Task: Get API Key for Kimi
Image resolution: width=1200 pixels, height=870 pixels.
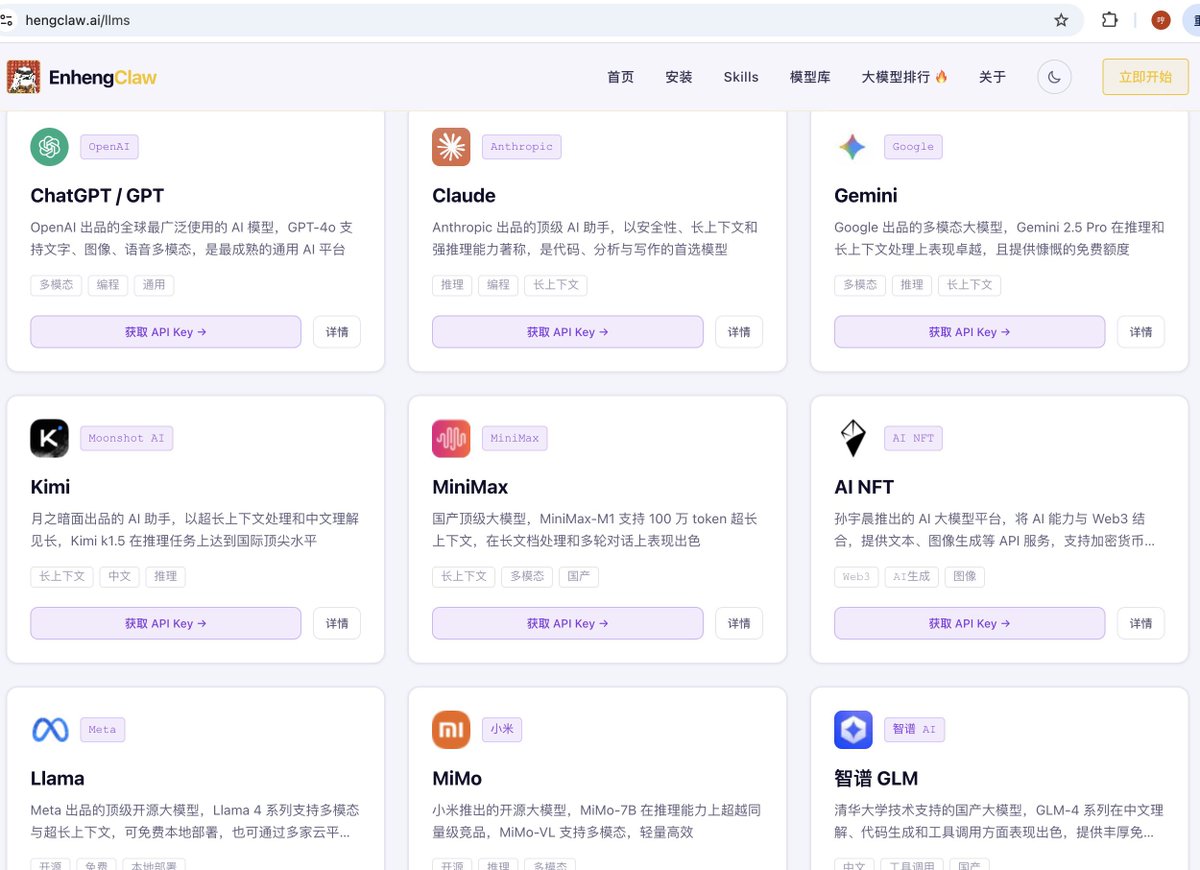Action: (x=165, y=623)
